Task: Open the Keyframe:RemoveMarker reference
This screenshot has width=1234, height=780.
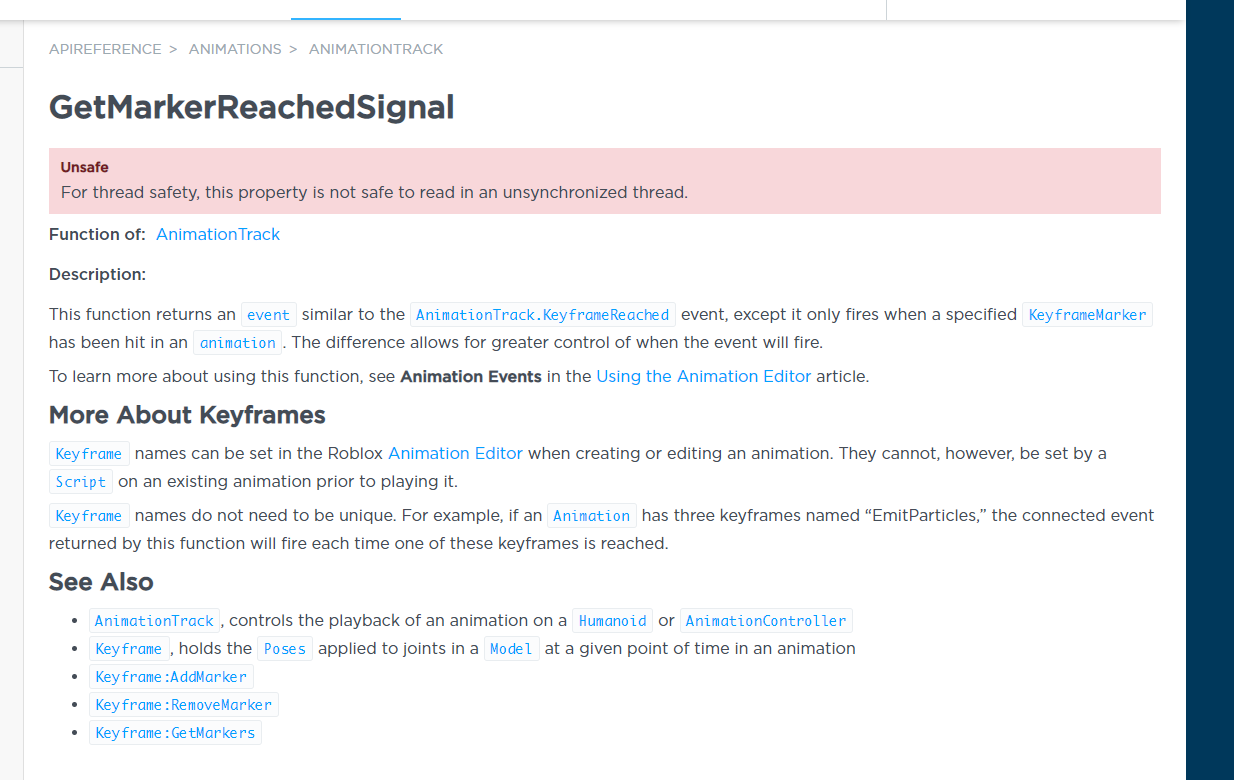Action: (x=183, y=704)
